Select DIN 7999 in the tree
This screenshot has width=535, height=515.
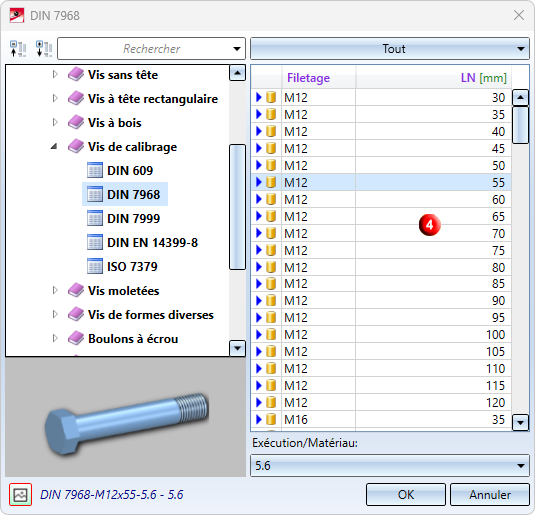pyautogui.click(x=133, y=218)
